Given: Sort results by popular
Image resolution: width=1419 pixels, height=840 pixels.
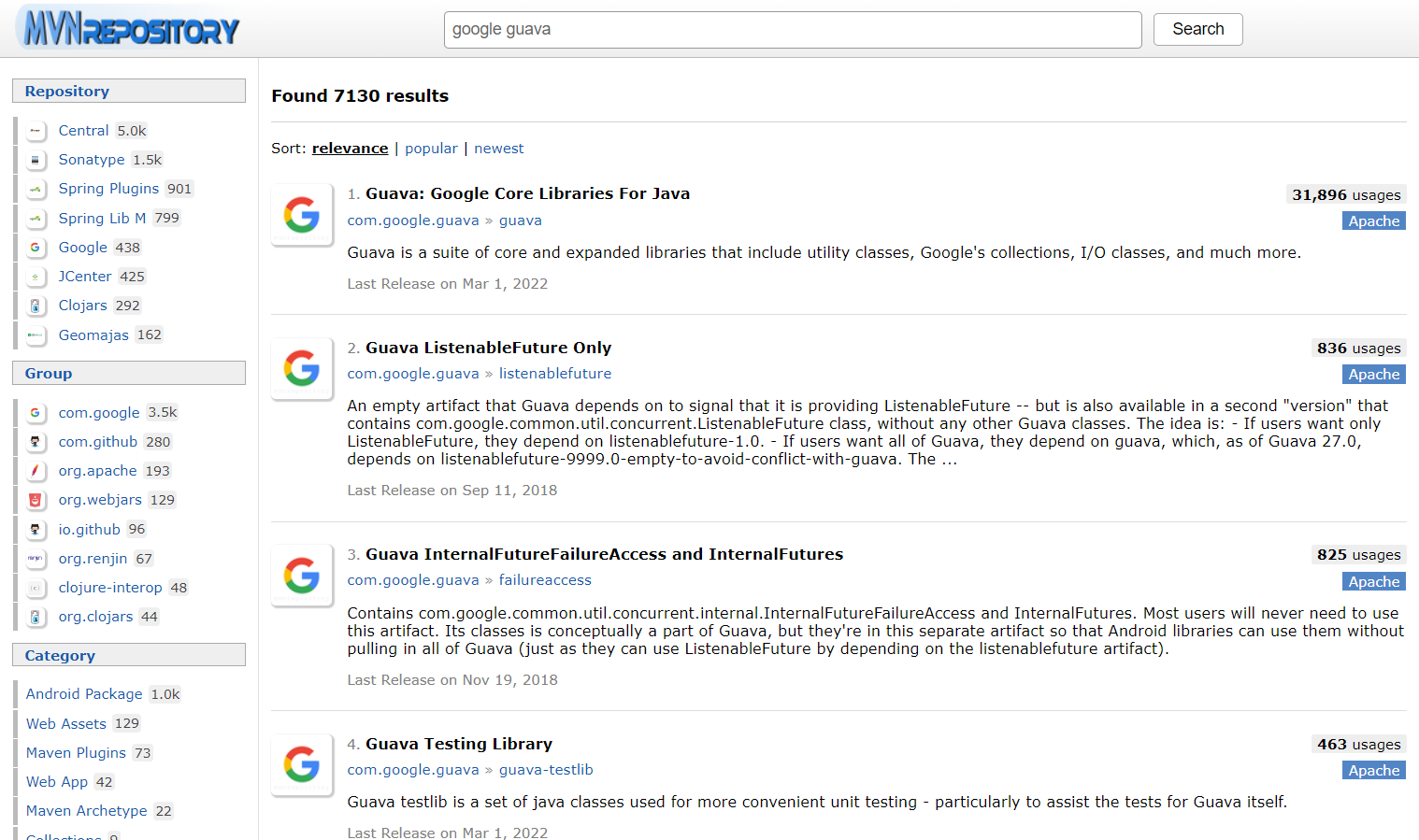Looking at the screenshot, I should [431, 149].
